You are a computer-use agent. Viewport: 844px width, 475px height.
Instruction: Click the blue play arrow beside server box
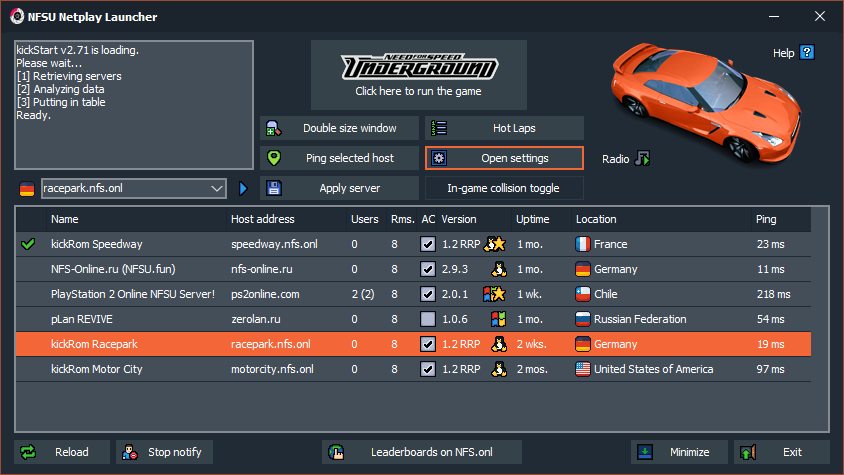pyautogui.click(x=243, y=188)
